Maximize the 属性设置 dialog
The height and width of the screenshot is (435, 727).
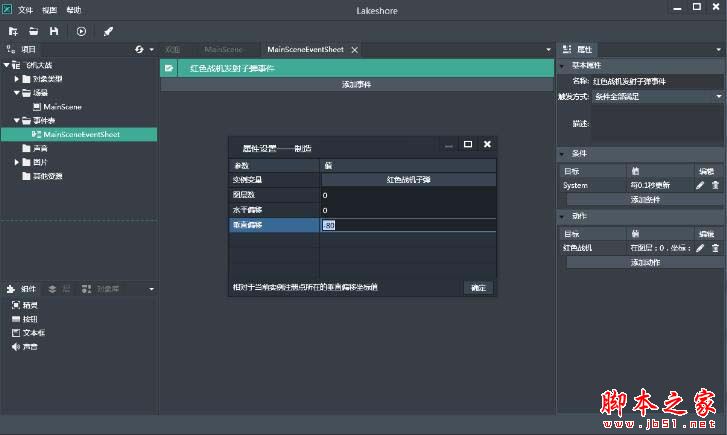468,144
